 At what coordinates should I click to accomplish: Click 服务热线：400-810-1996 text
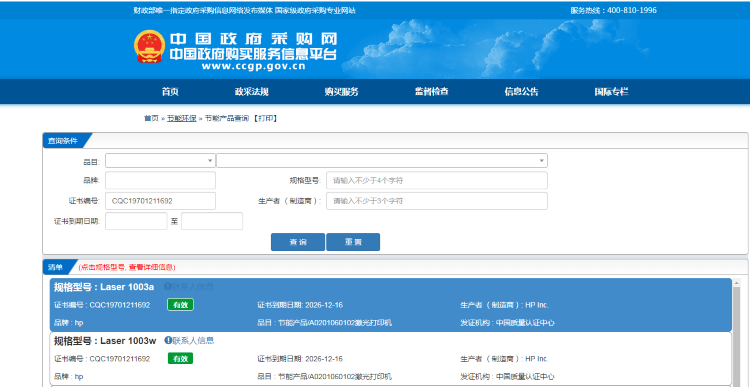[613, 11]
